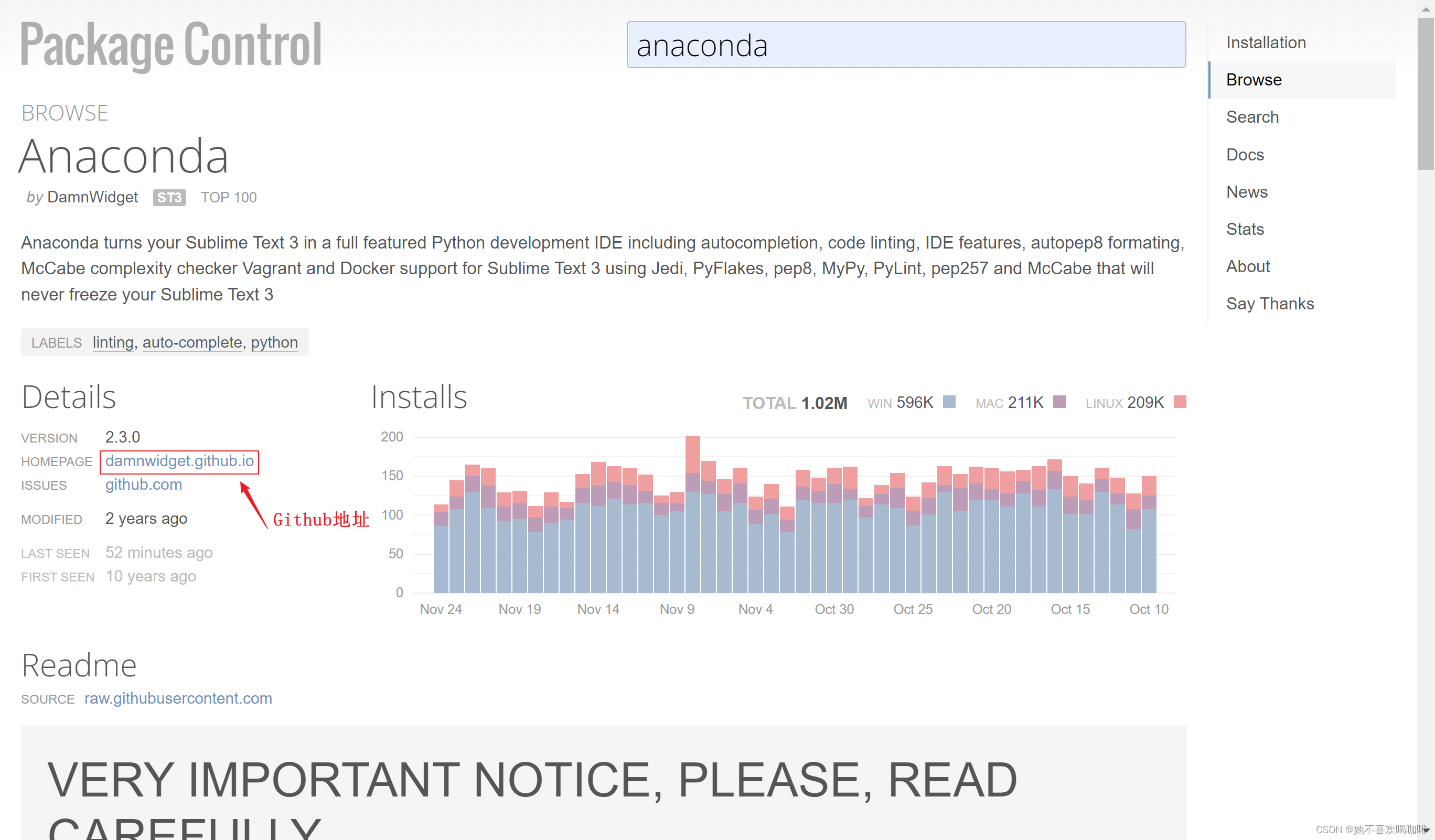Open the Docs sidebar link
Image resolution: width=1435 pixels, height=840 pixels.
tap(1244, 155)
